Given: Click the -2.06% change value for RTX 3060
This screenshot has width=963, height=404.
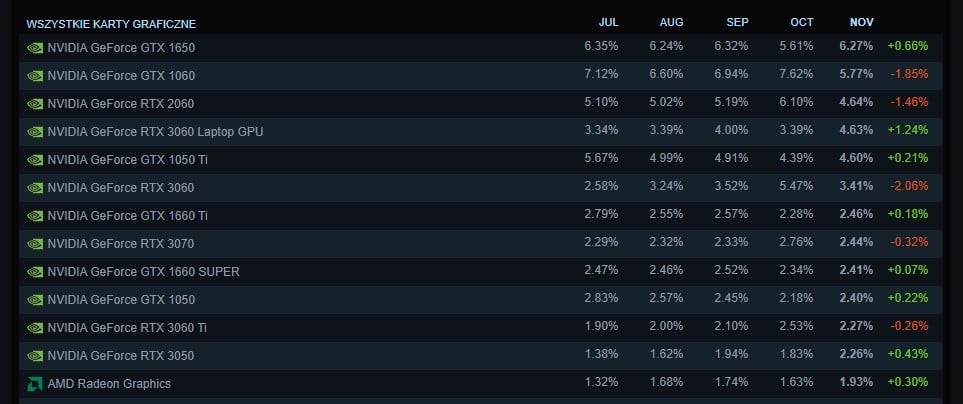Looking at the screenshot, I should coord(909,186).
